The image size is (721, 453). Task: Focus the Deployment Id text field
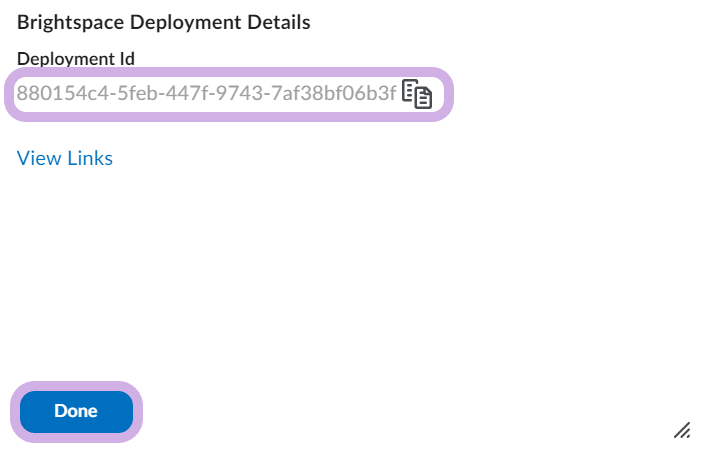tap(229, 94)
